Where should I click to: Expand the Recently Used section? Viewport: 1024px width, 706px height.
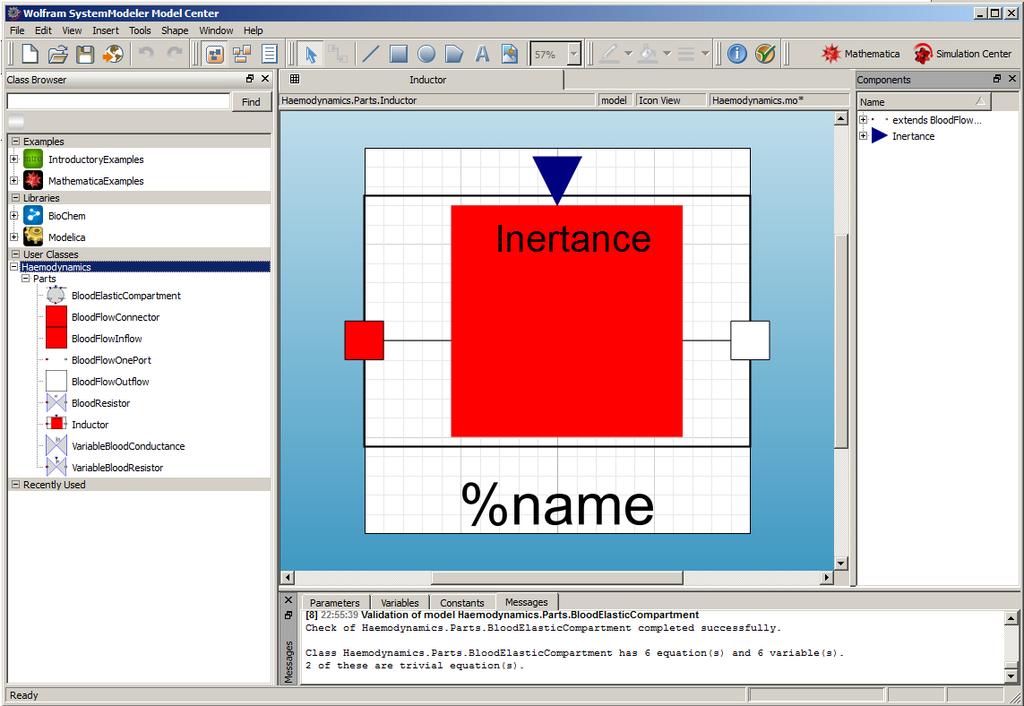(16, 485)
